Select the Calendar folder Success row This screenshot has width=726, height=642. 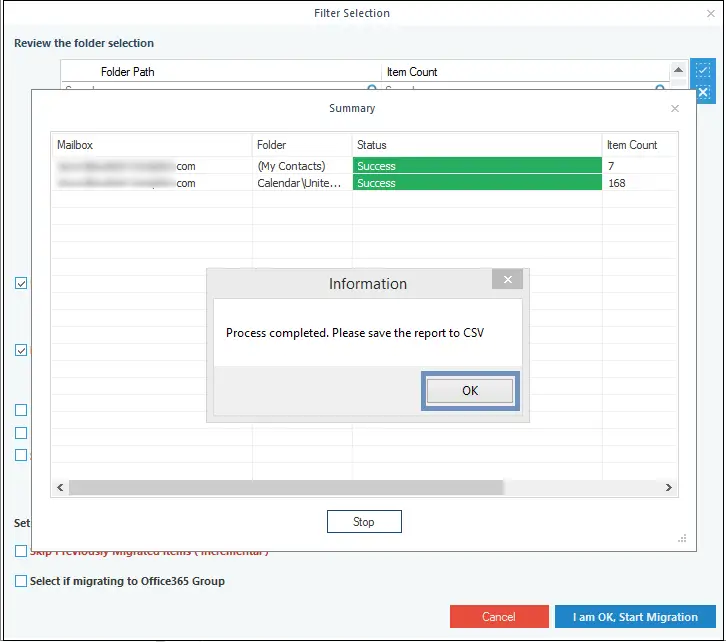(x=364, y=183)
